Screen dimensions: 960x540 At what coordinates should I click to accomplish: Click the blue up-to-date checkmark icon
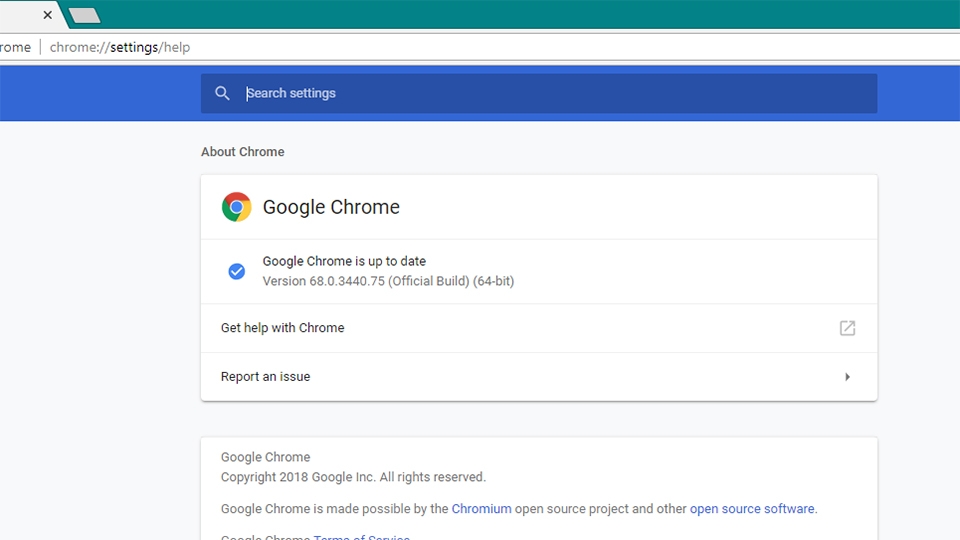coord(236,271)
